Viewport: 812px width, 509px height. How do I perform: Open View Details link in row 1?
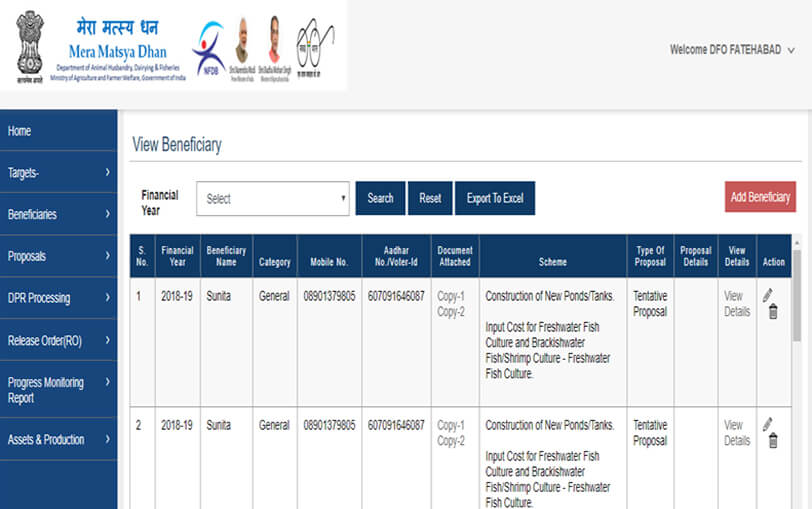point(736,303)
